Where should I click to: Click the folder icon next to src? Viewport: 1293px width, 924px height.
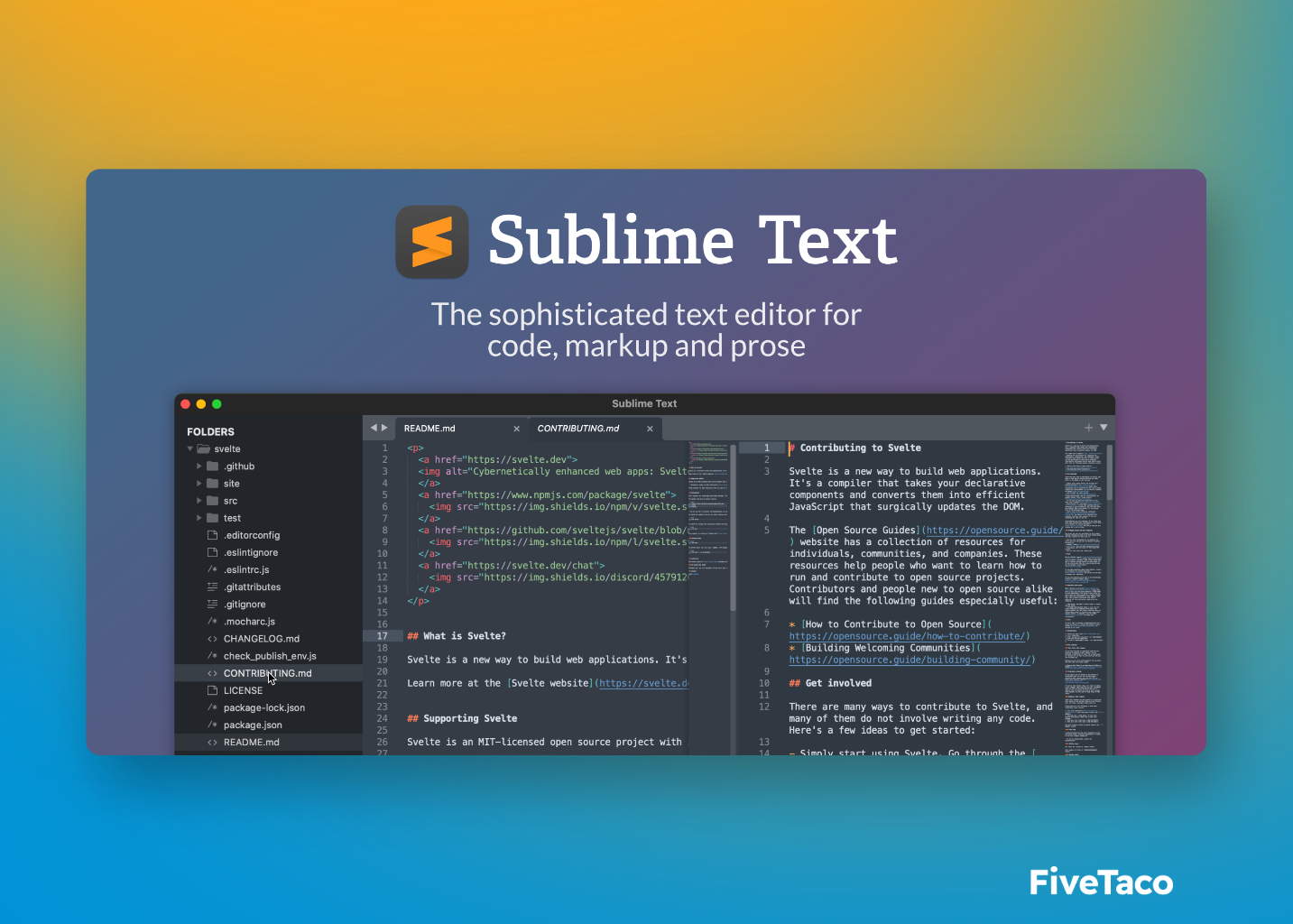point(211,500)
